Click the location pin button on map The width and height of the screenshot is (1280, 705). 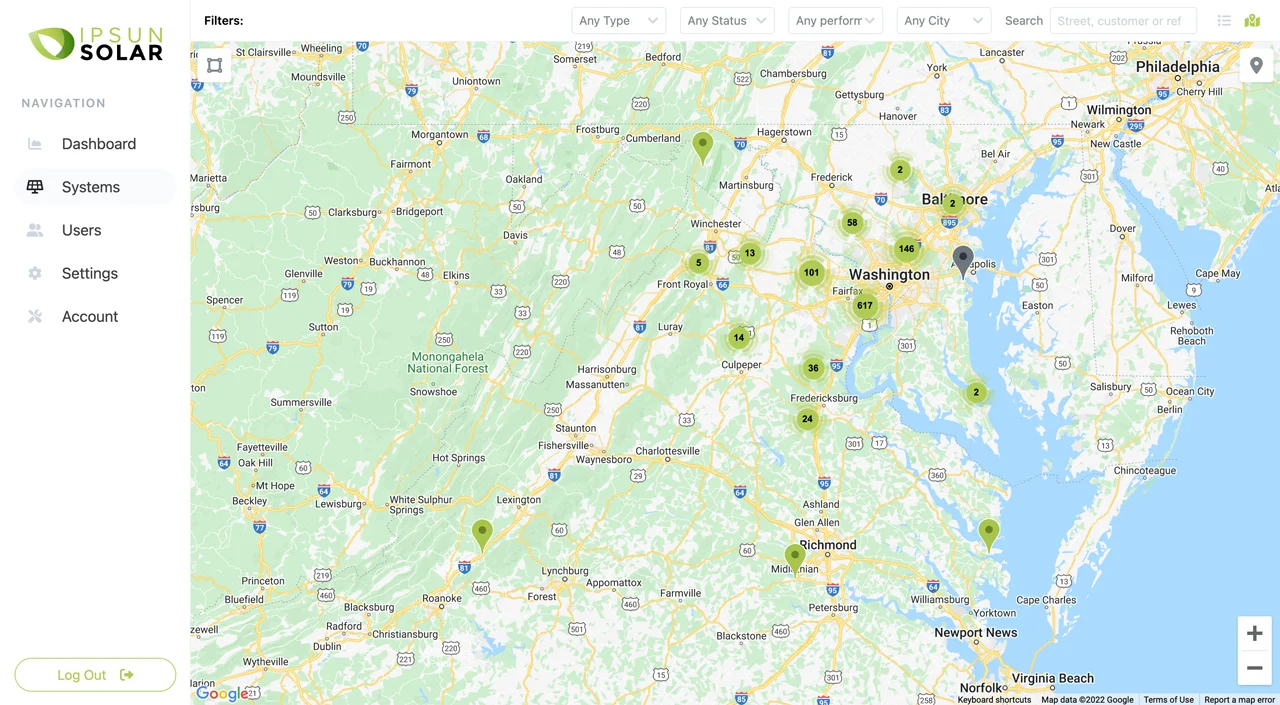(1256, 66)
